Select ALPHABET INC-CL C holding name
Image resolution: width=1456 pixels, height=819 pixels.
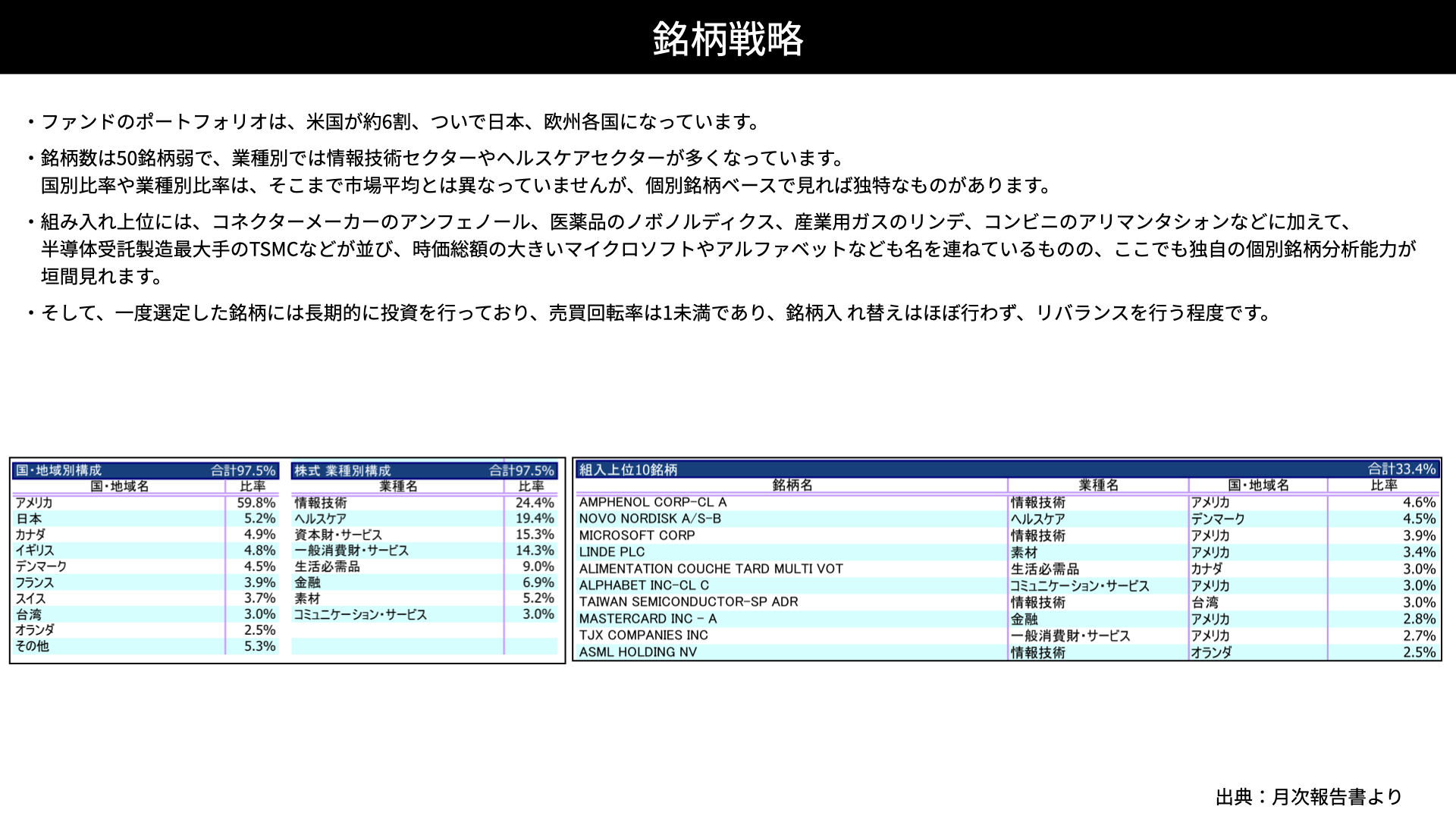644,585
